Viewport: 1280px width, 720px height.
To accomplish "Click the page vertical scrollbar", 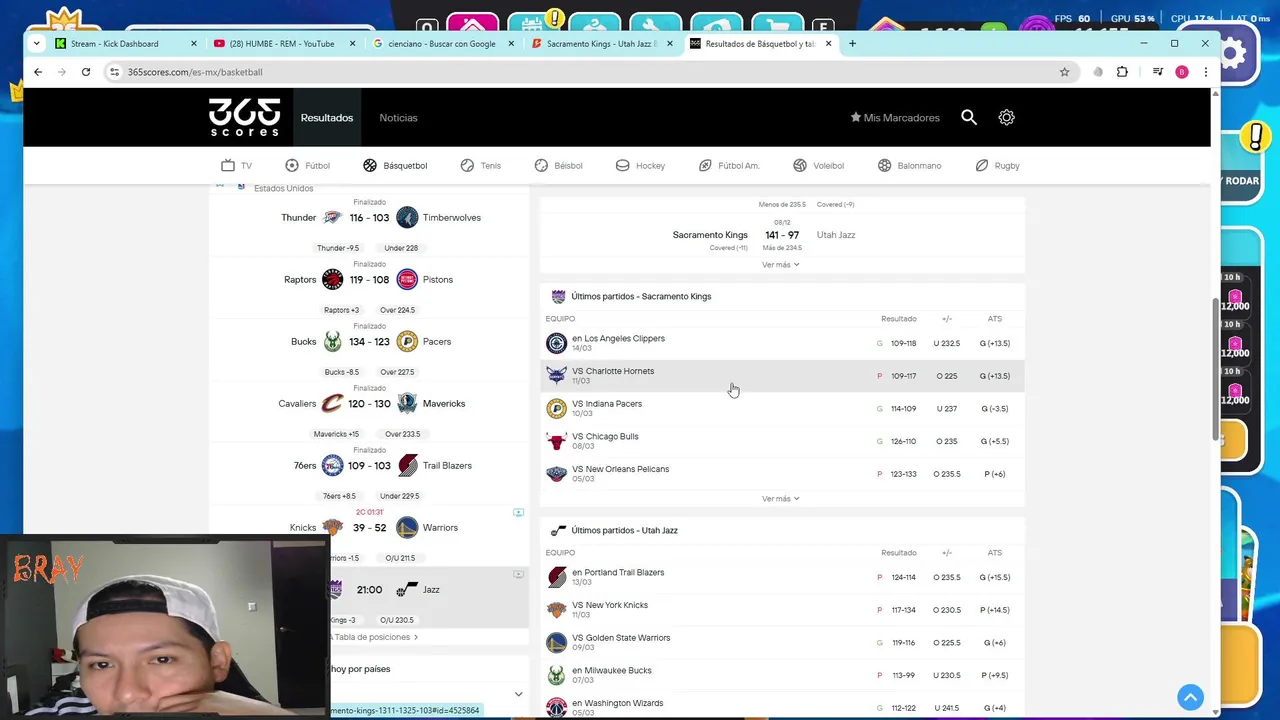I will pyautogui.click(x=1215, y=368).
